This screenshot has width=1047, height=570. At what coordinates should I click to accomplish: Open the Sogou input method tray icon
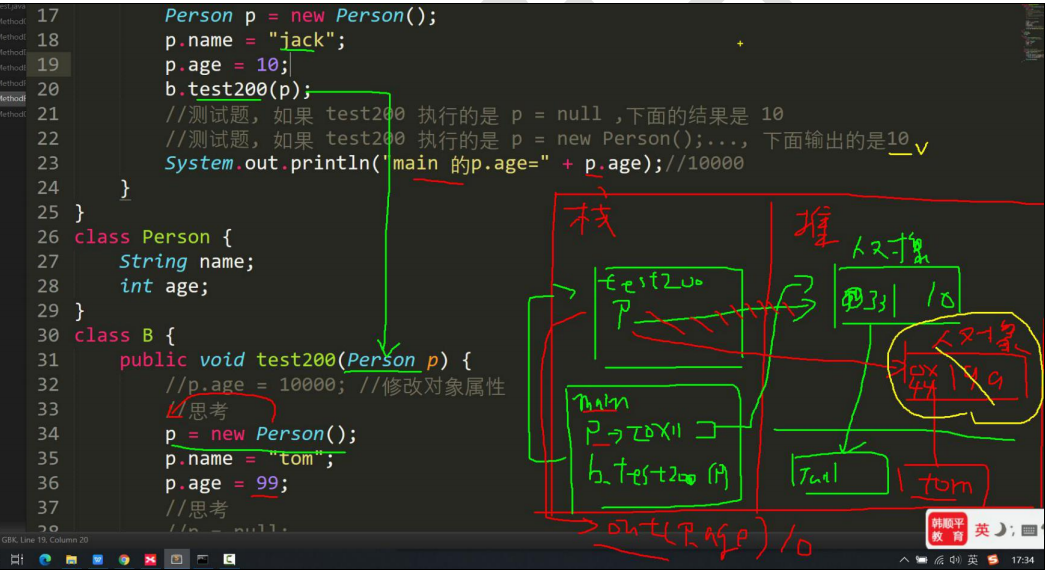point(993,560)
